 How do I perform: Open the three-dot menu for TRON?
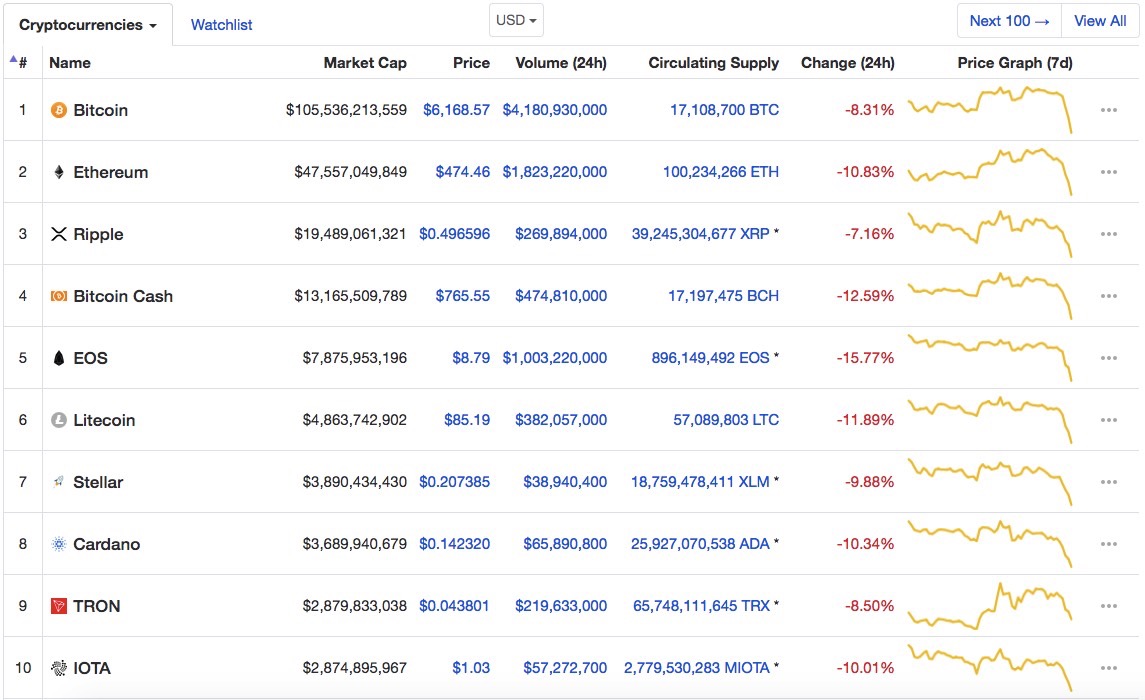1108,606
